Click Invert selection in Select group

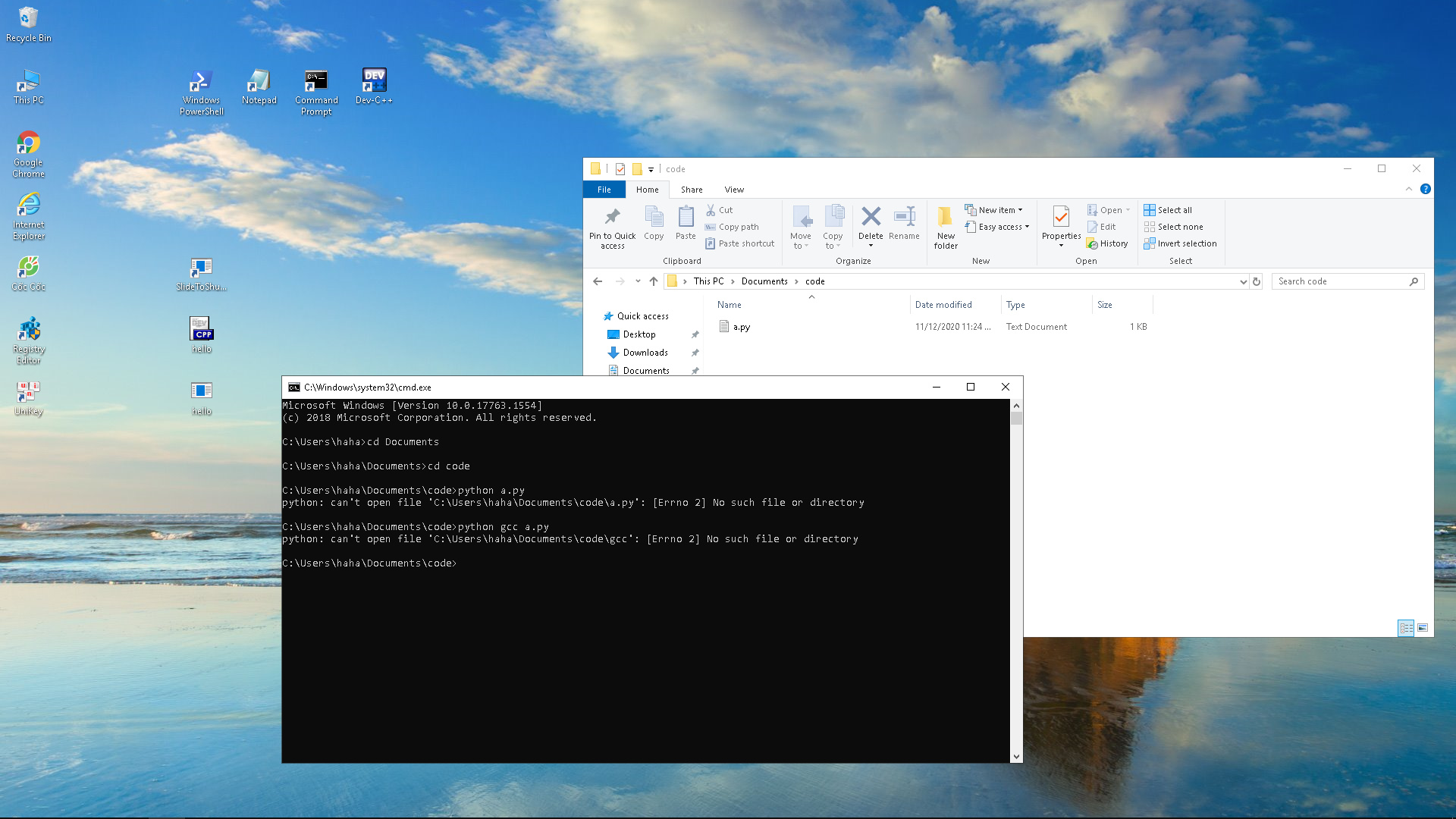[1181, 243]
